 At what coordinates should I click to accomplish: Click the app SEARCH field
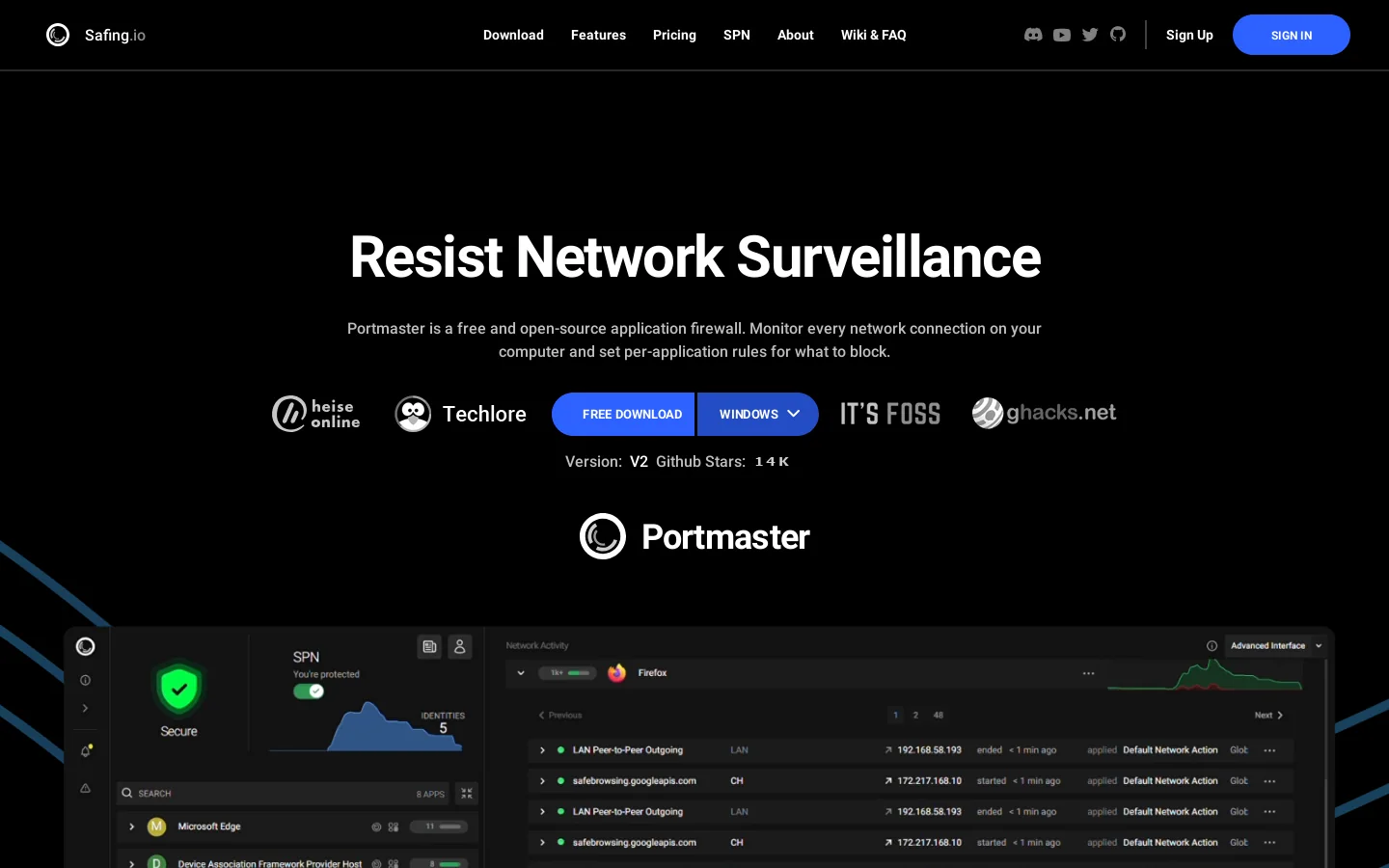point(283,793)
